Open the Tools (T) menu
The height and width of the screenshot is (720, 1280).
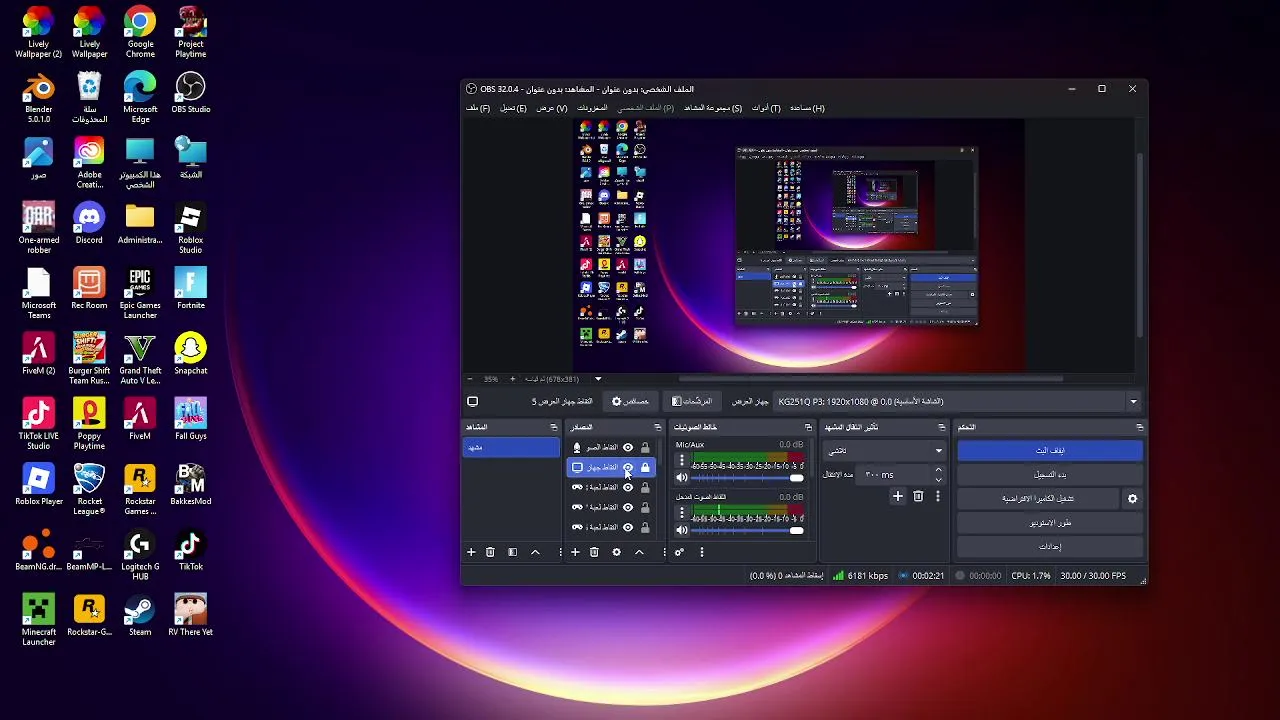(x=766, y=108)
